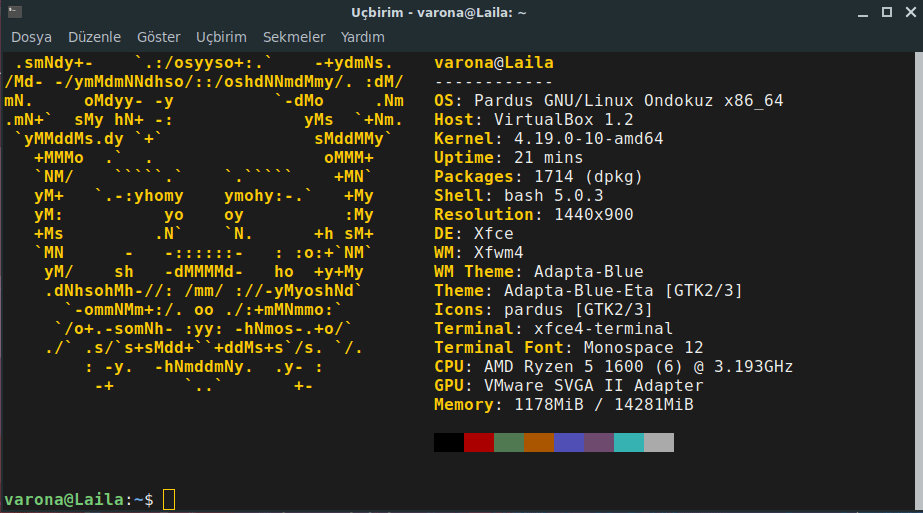
Task: Click the DE line Xfce
Action: 473,233
